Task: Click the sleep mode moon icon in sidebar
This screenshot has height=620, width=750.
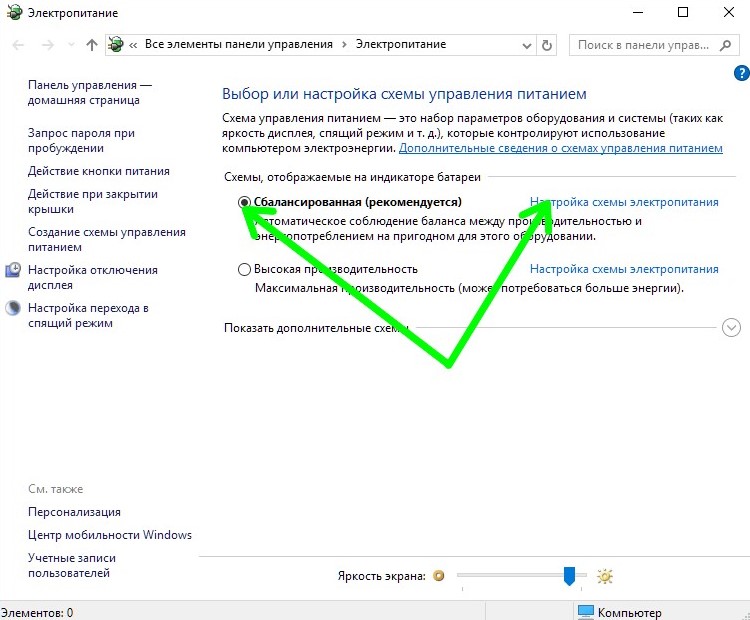Action: (13, 308)
